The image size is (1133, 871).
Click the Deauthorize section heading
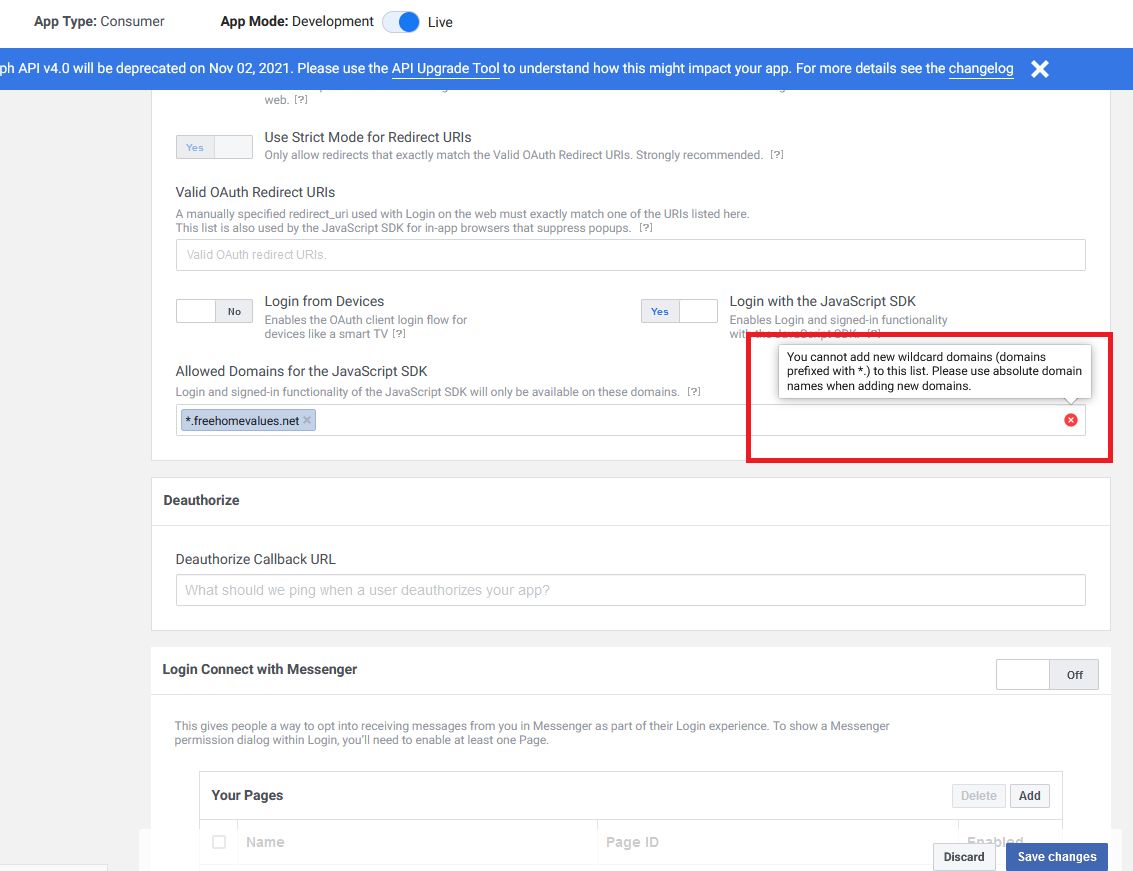point(201,500)
